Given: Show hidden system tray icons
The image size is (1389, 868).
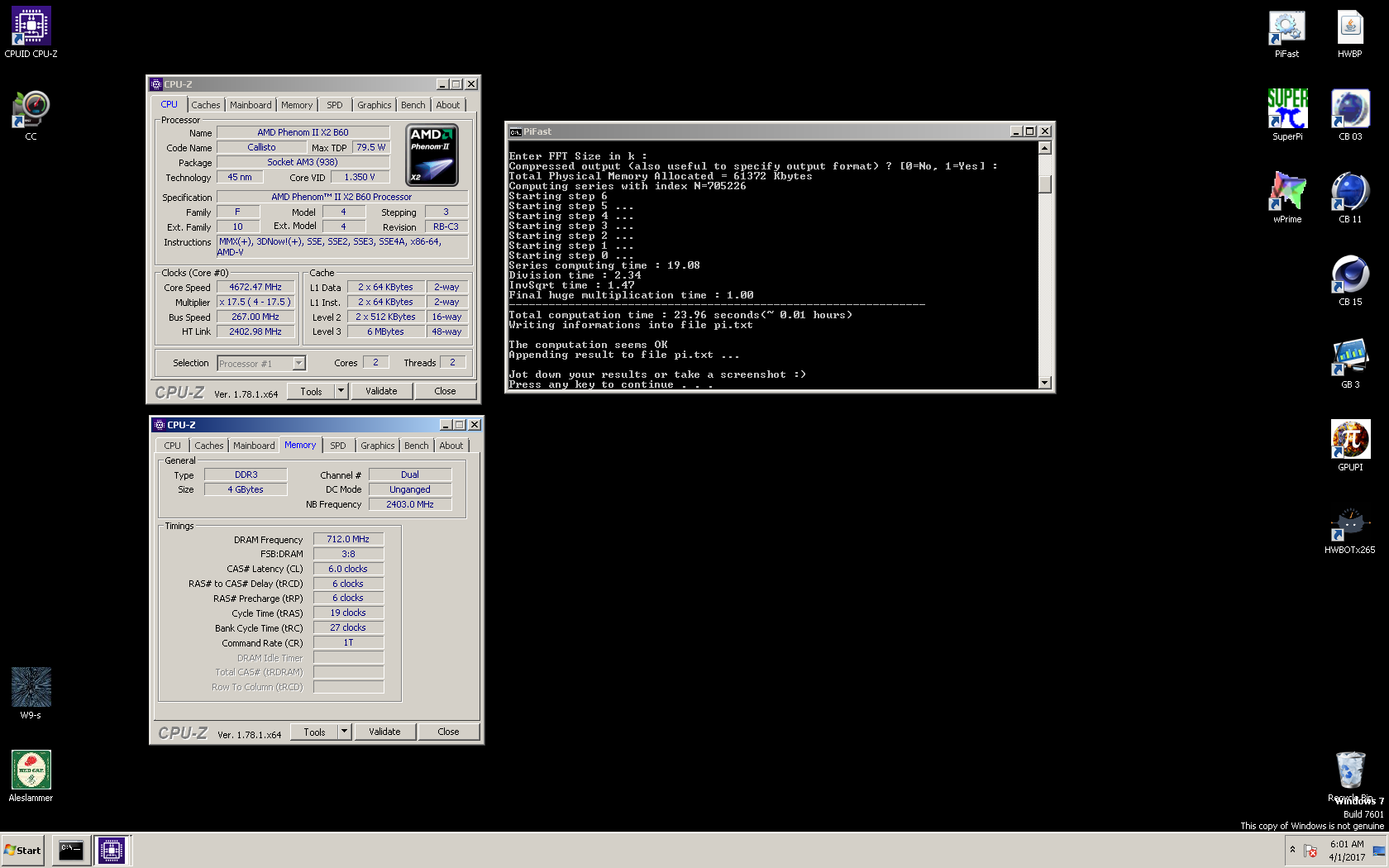Looking at the screenshot, I should point(1292,850).
